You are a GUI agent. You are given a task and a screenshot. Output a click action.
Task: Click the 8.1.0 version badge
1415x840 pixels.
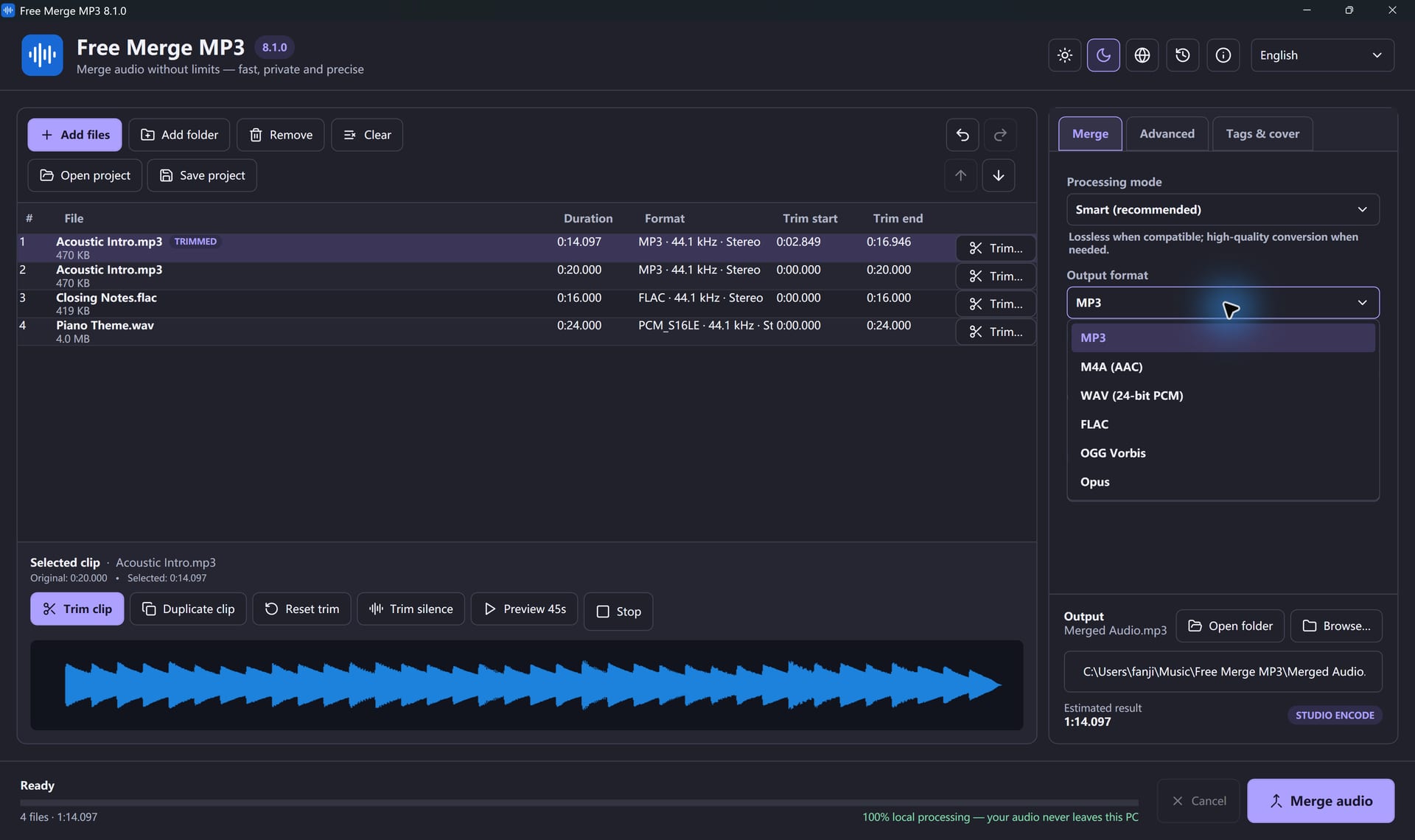coord(274,47)
